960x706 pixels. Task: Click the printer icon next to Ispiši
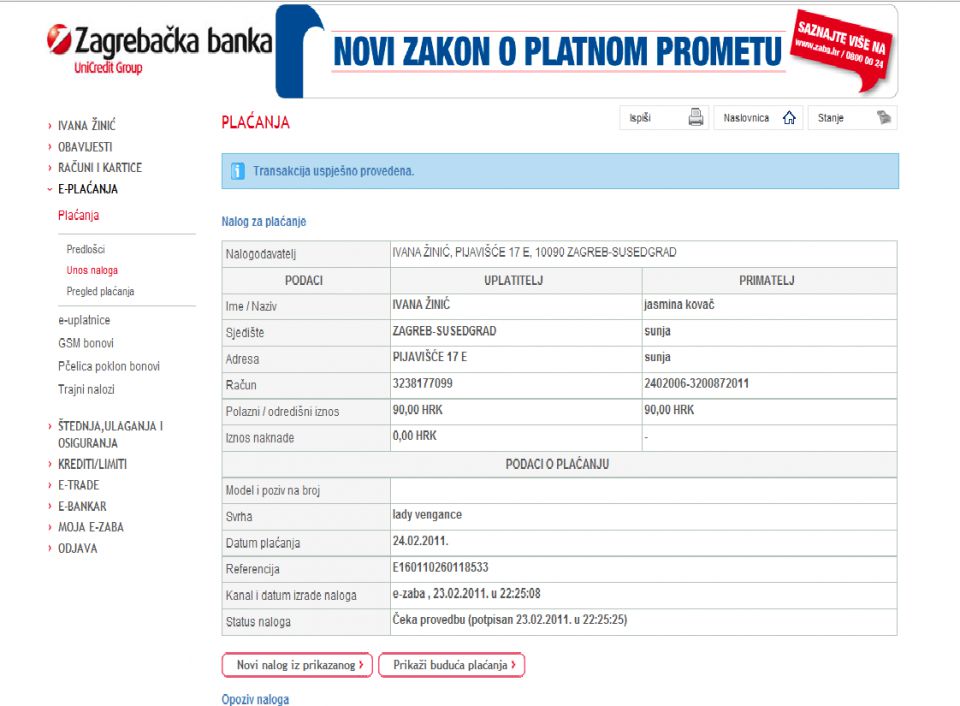coord(696,117)
